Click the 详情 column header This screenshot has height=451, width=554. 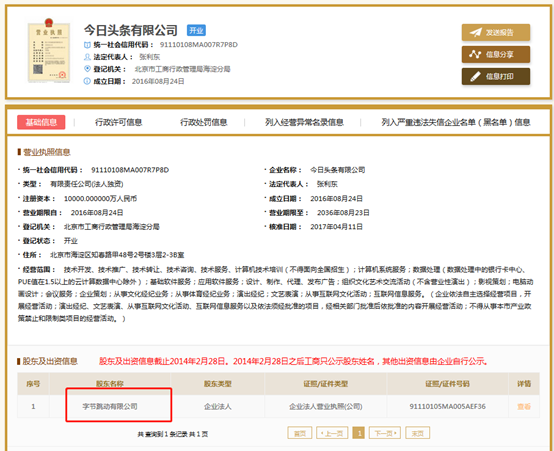pos(524,384)
